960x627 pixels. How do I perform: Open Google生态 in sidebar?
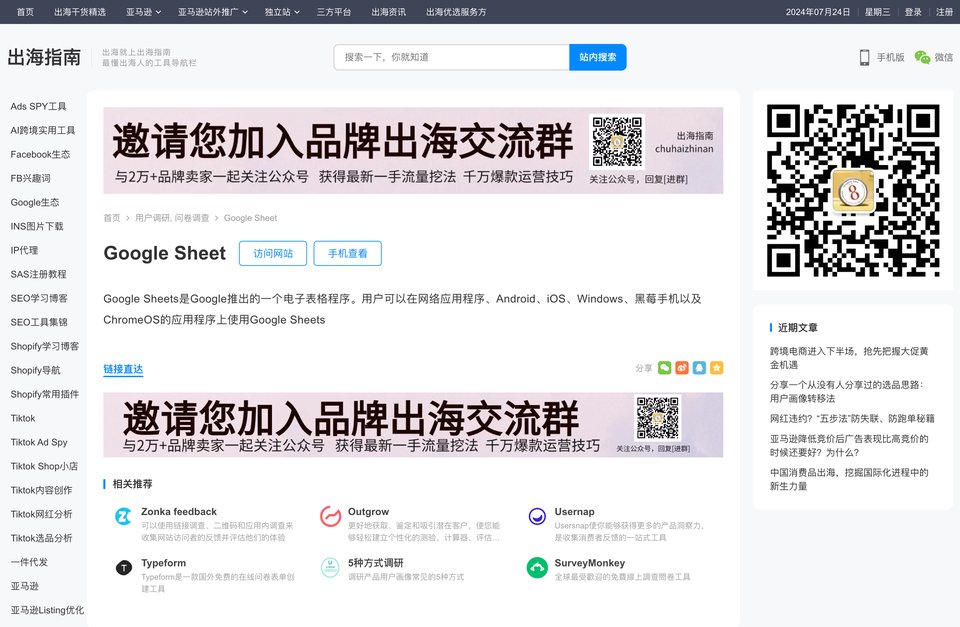pyautogui.click(x=35, y=202)
